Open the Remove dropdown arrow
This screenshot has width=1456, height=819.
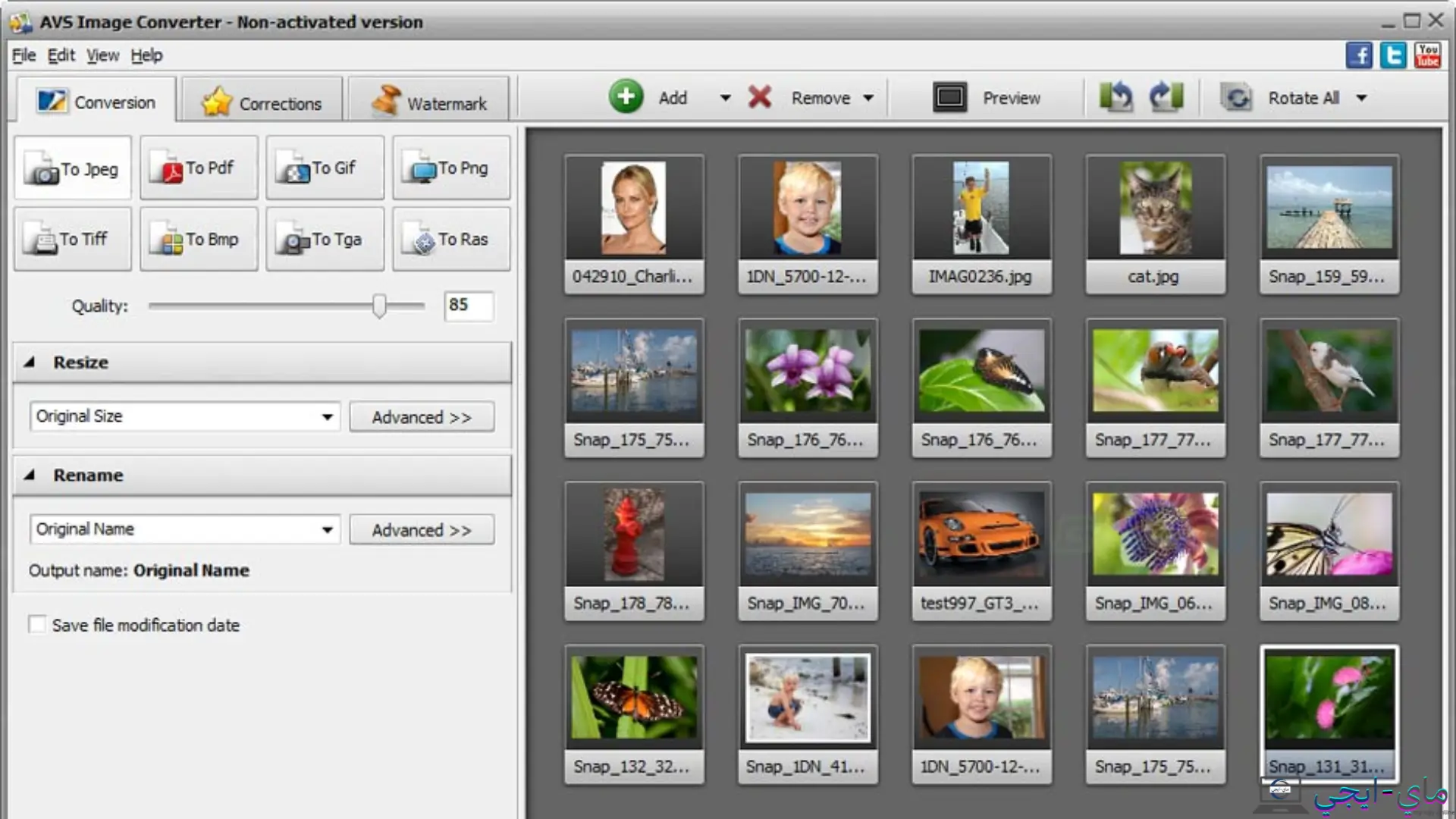pos(868,98)
